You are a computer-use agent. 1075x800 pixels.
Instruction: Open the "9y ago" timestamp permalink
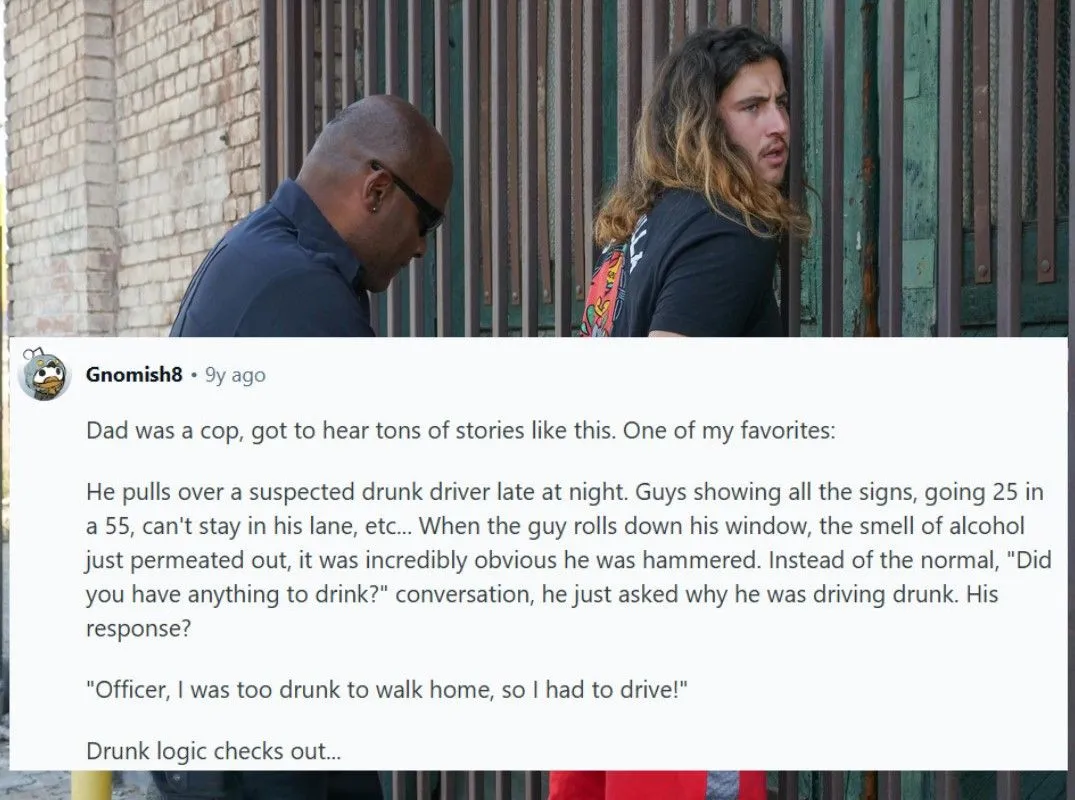coord(235,375)
